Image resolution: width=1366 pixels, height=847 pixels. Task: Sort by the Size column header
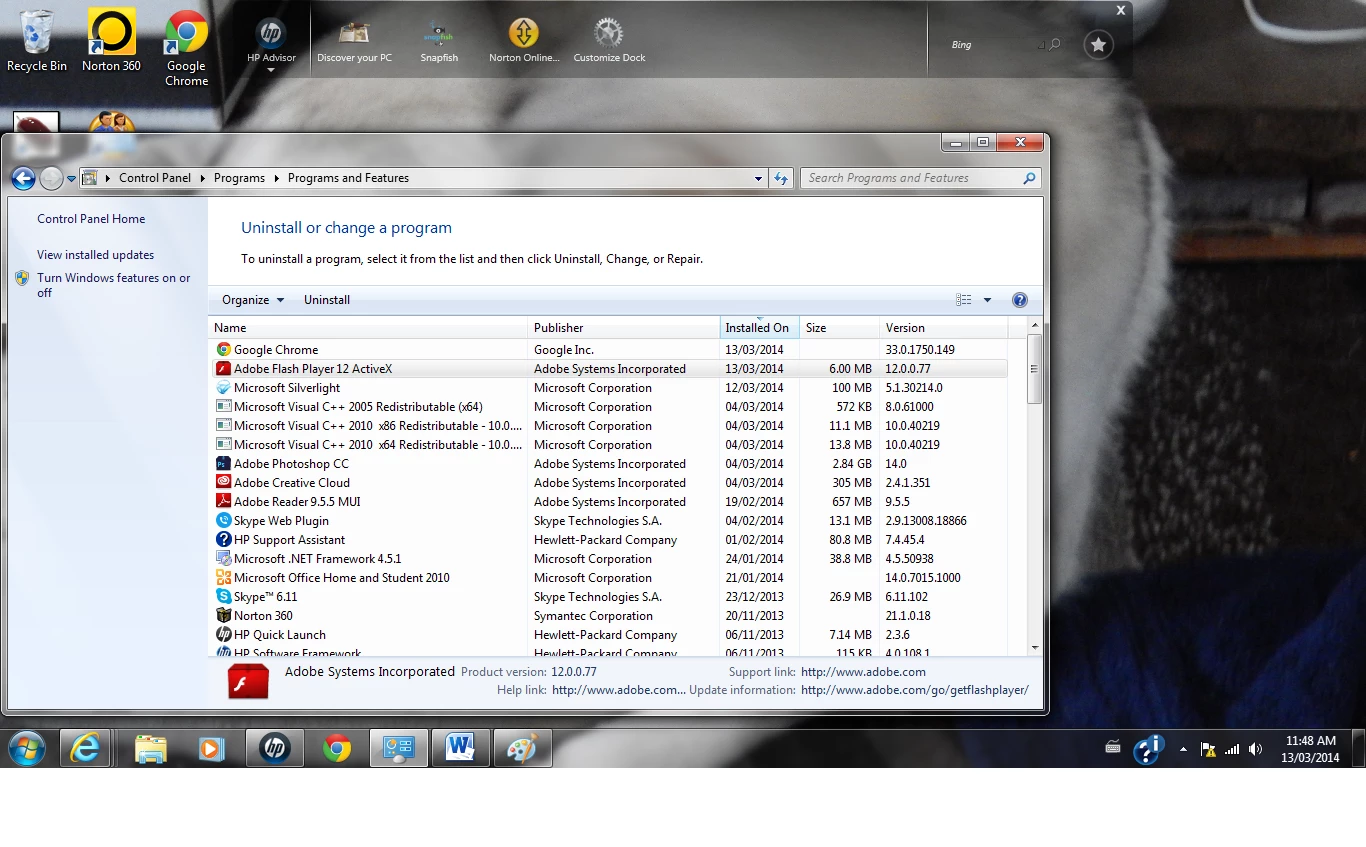(839, 328)
